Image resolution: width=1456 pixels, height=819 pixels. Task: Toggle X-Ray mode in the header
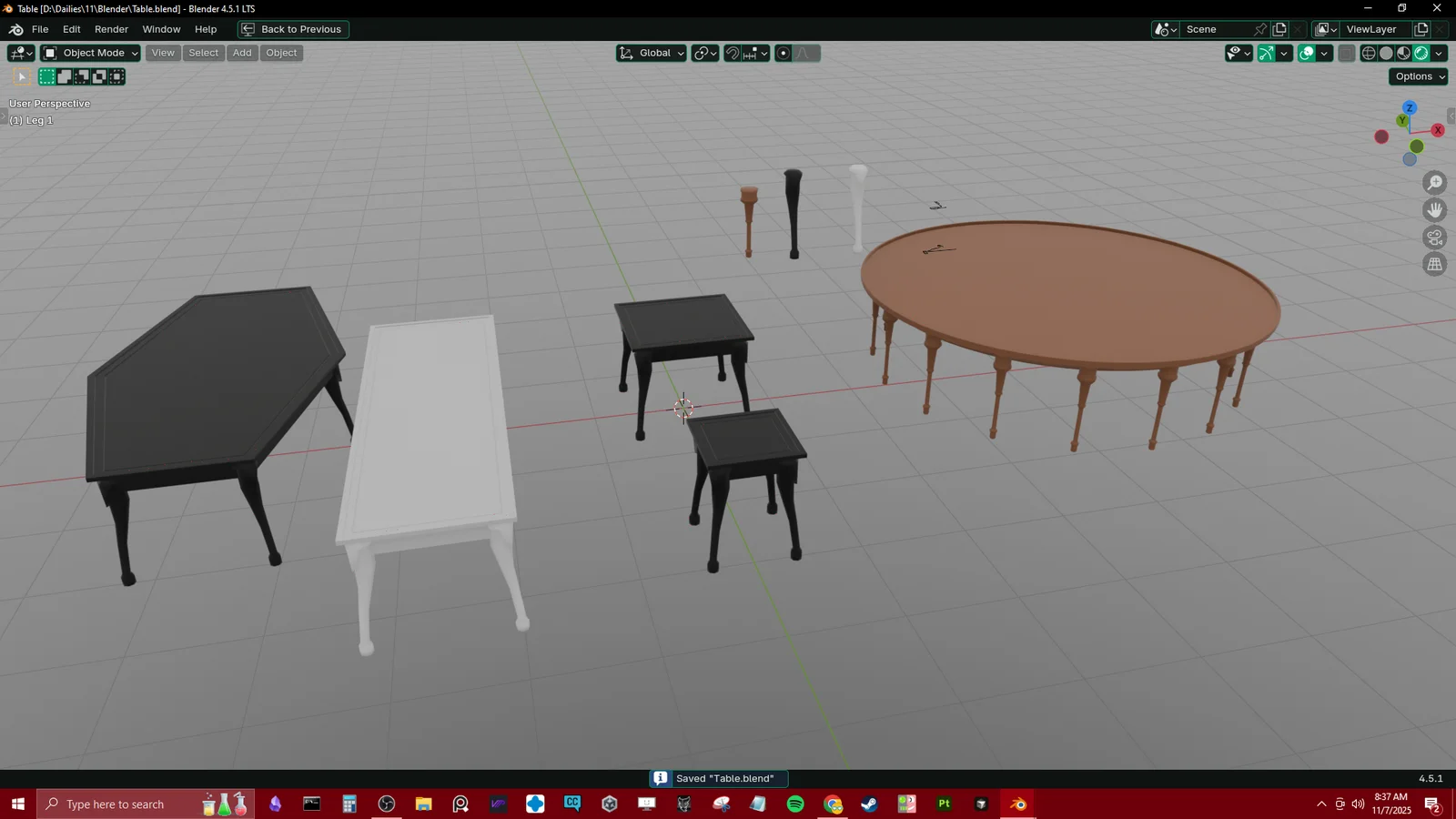coord(1346,53)
